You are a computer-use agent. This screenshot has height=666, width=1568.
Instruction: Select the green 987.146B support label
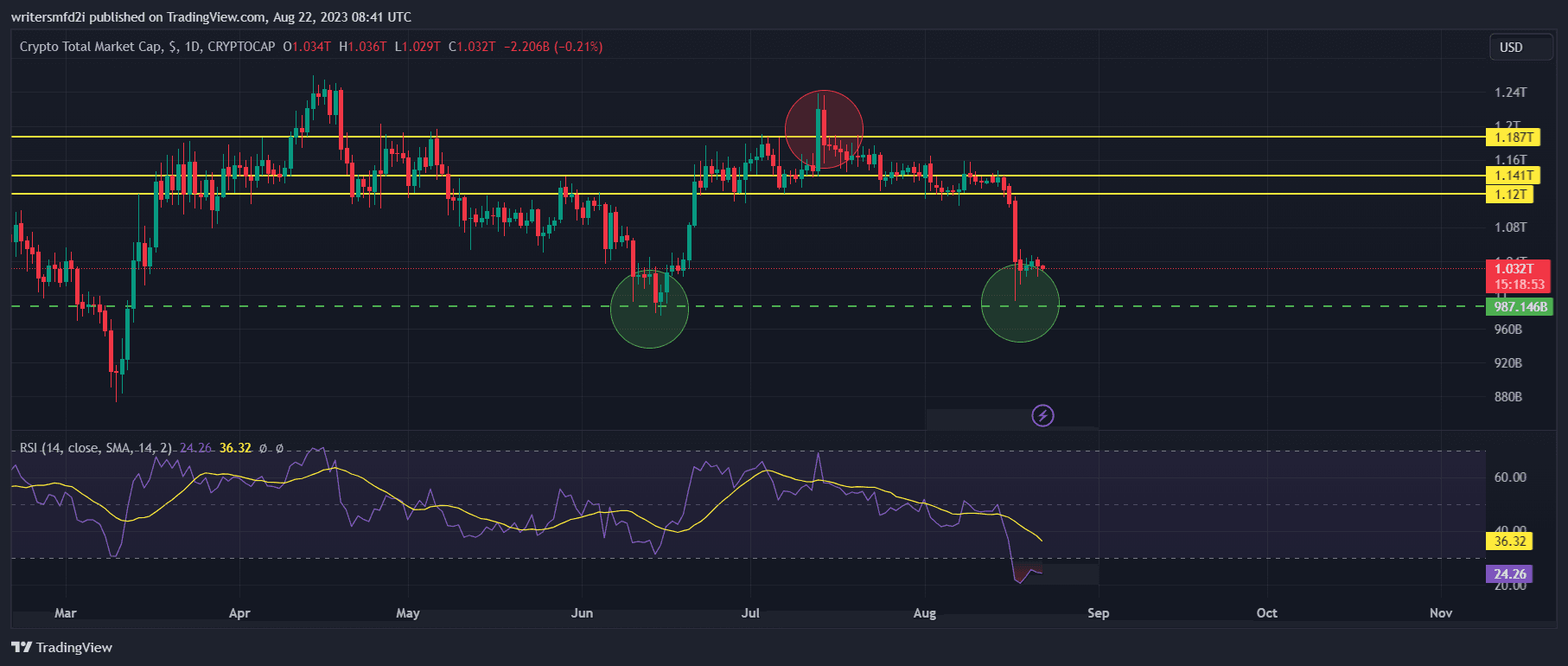click(x=1520, y=307)
